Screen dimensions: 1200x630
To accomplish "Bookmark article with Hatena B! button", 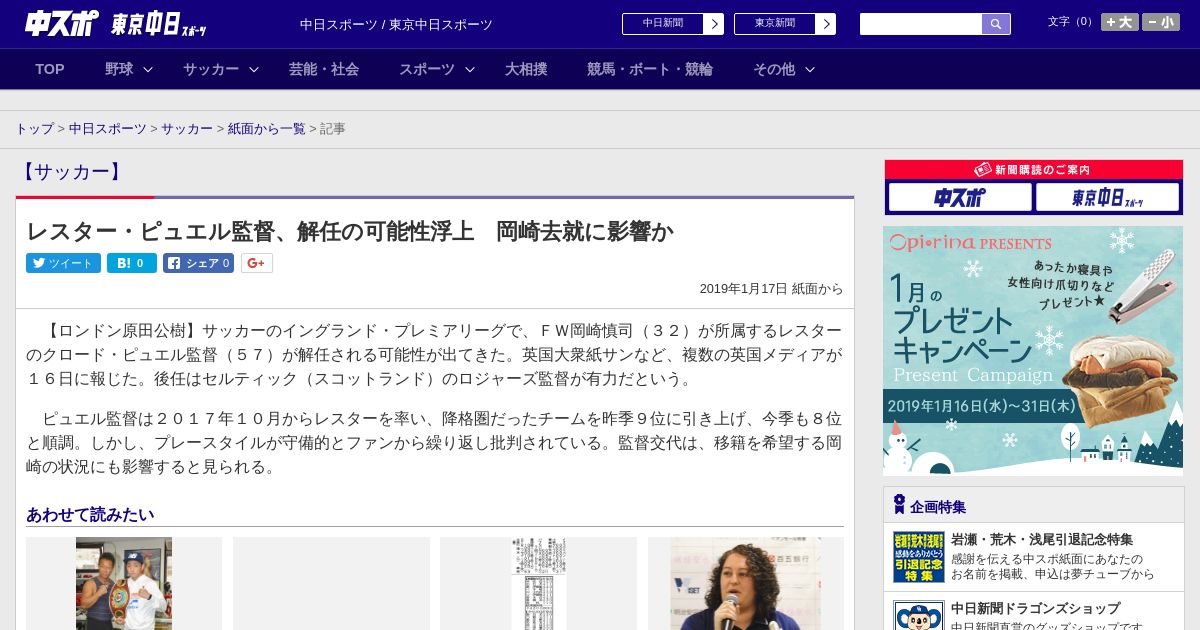I will (132, 263).
